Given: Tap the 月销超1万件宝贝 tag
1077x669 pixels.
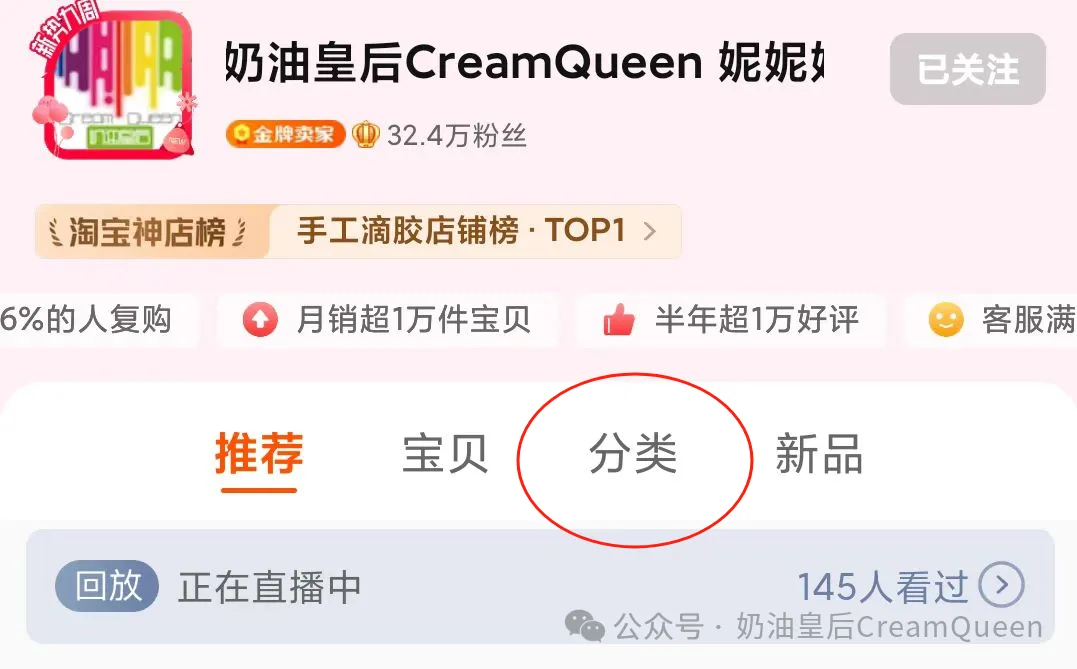Looking at the screenshot, I should point(387,319).
